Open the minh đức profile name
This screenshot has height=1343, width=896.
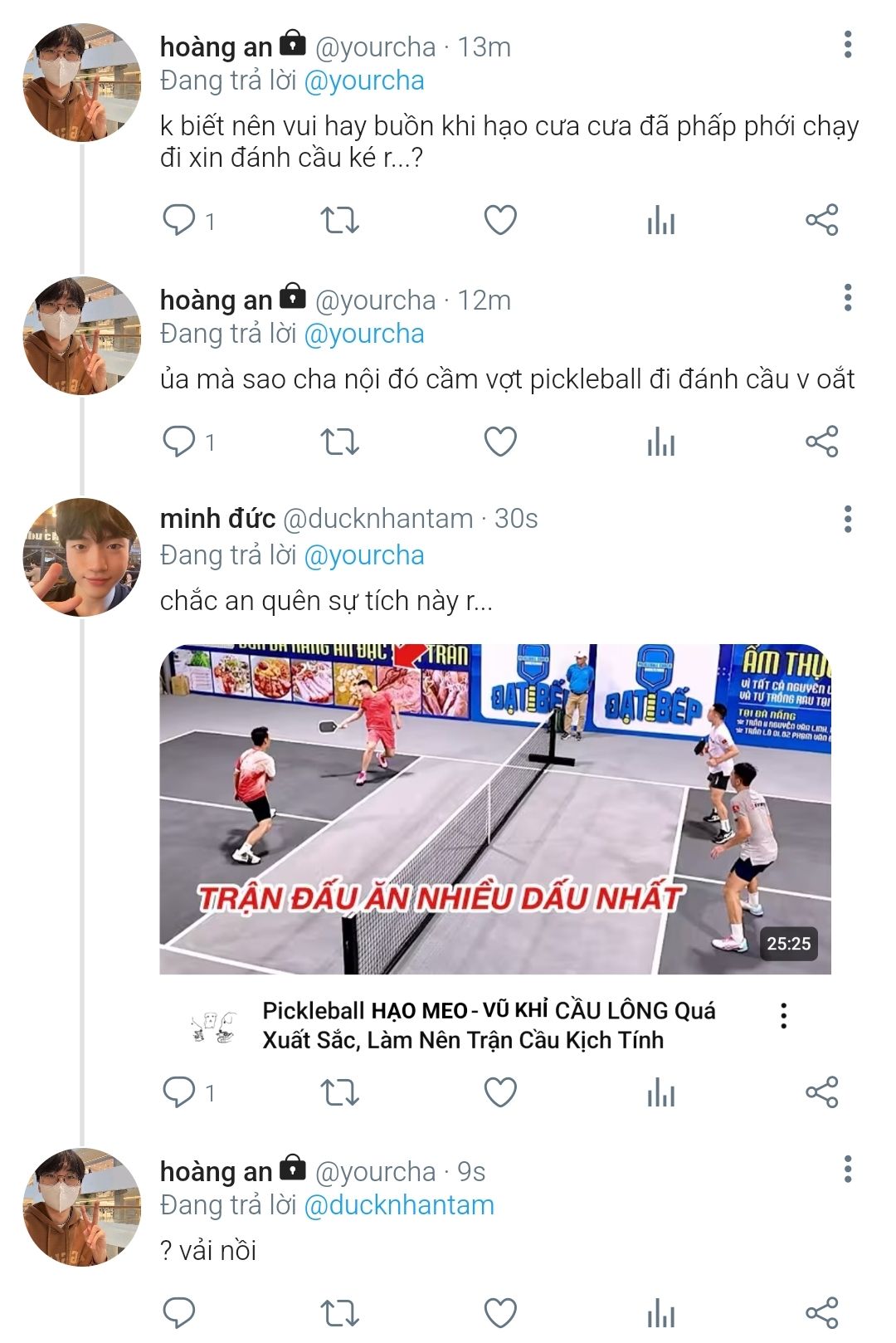[x=217, y=519]
